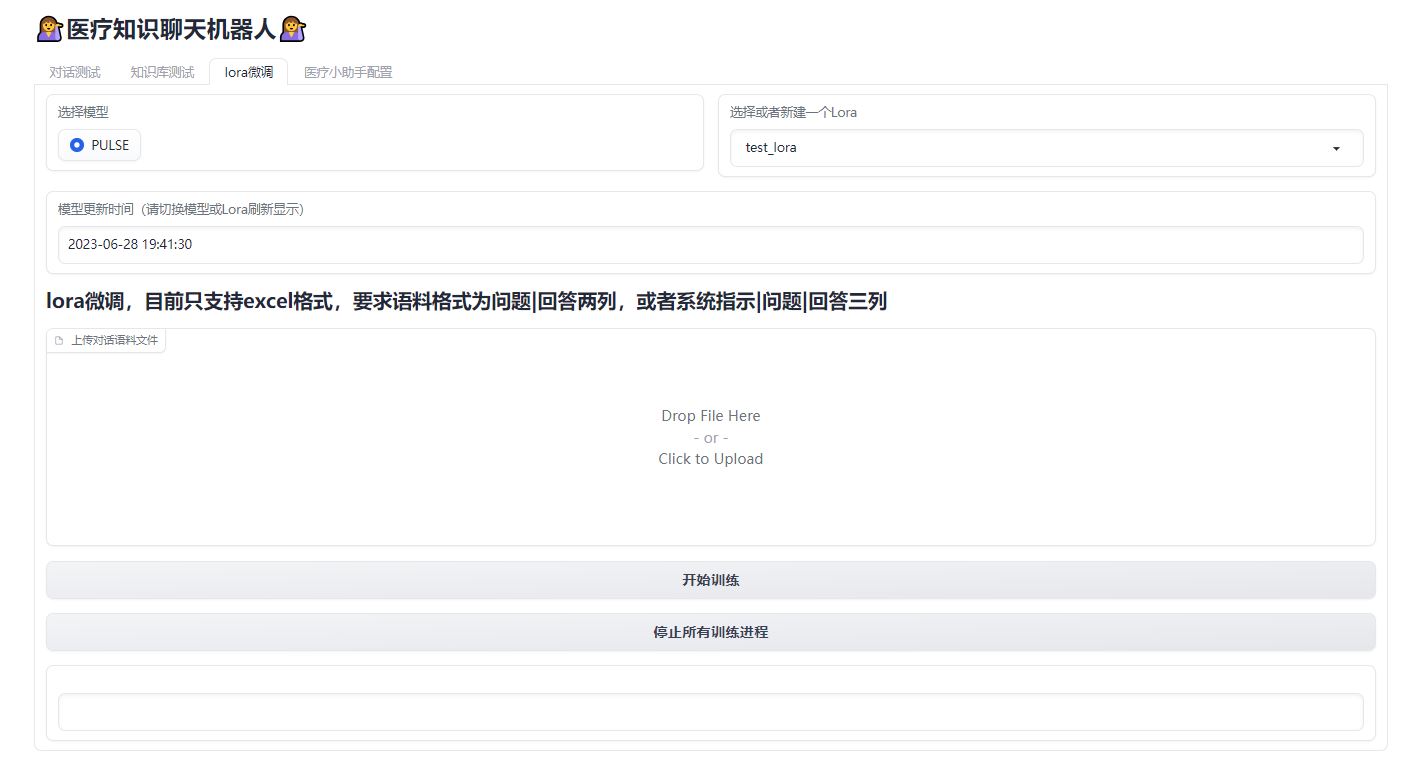Image resolution: width=1426 pixels, height=779 pixels.
Task: Open the 医疗小助手配置 tab
Action: coord(348,72)
